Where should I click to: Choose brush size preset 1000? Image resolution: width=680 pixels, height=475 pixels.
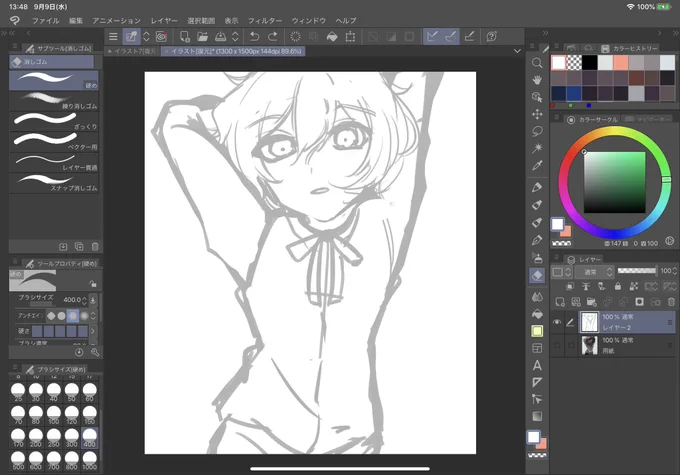89,461
